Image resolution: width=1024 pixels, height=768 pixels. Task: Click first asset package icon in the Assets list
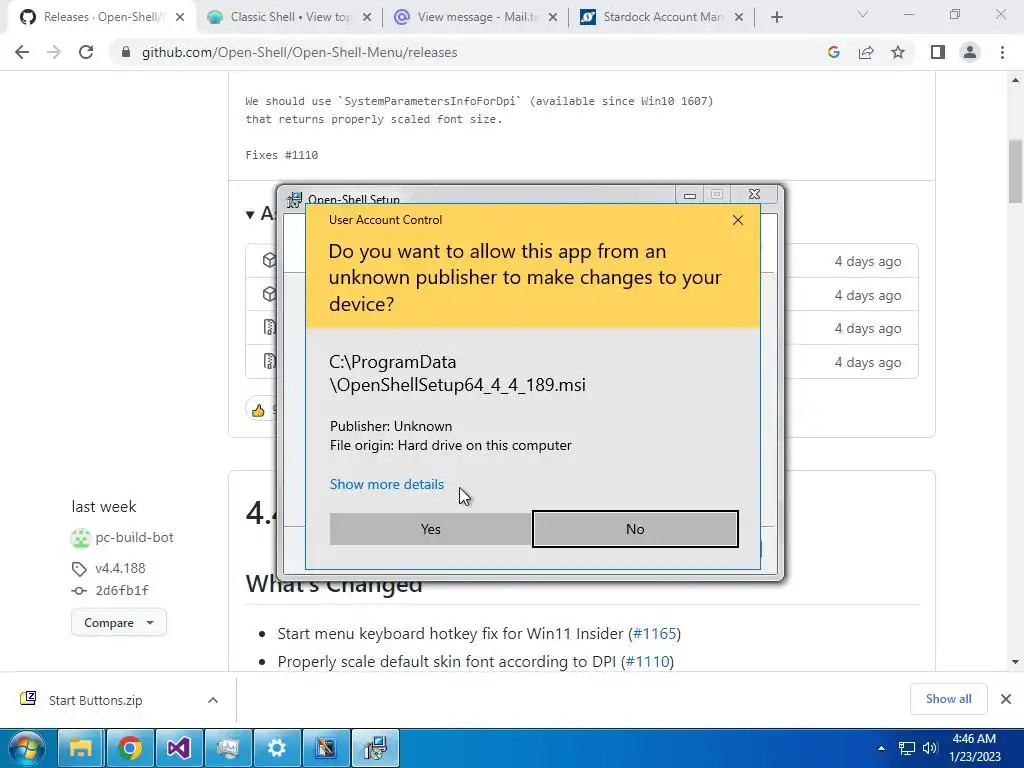coord(269,260)
